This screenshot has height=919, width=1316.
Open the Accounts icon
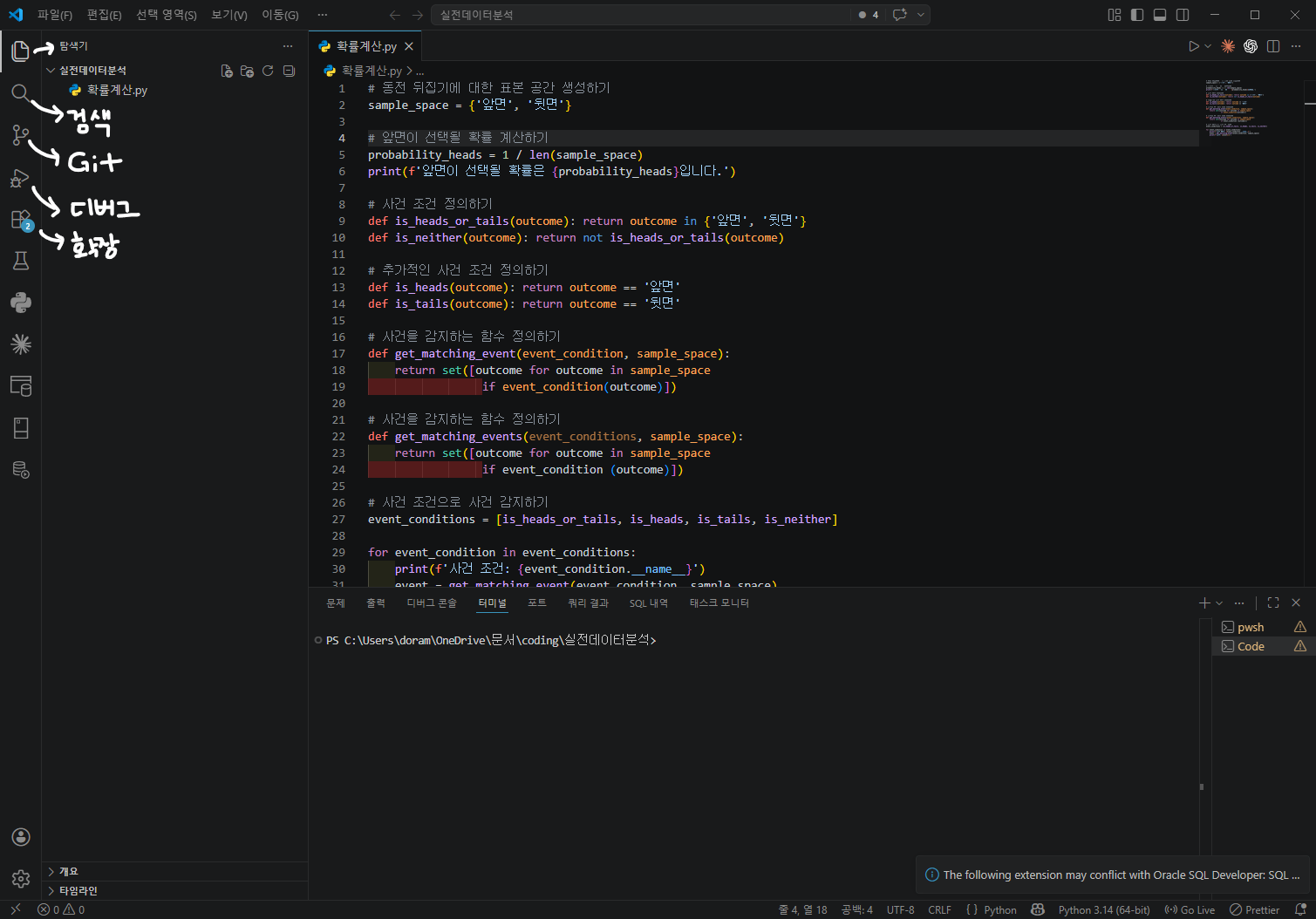pos(20,837)
